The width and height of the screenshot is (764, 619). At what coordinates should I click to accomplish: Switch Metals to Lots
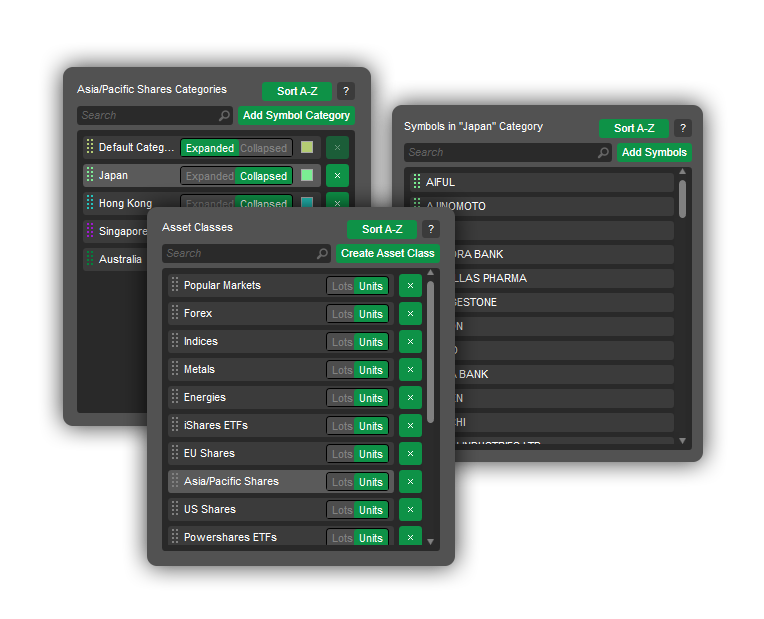click(342, 370)
